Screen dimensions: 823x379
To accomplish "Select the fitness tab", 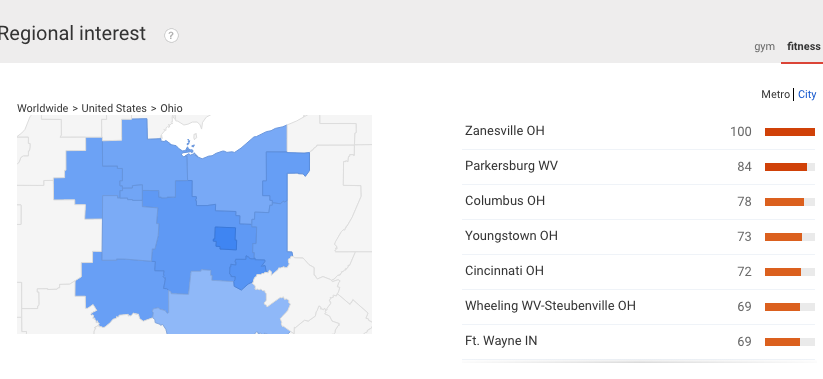I will (803, 46).
